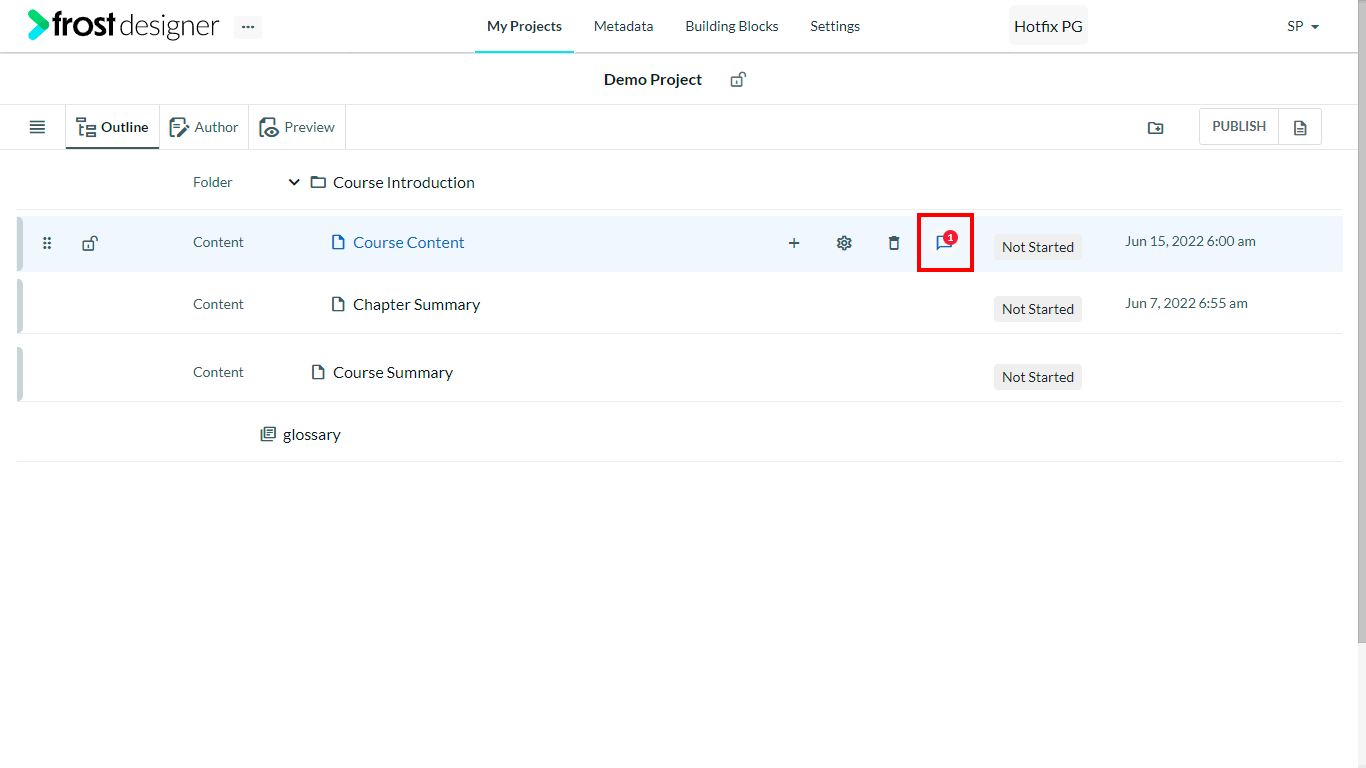
Task: Open the ellipsis menu beside the logo
Action: pyautogui.click(x=248, y=27)
